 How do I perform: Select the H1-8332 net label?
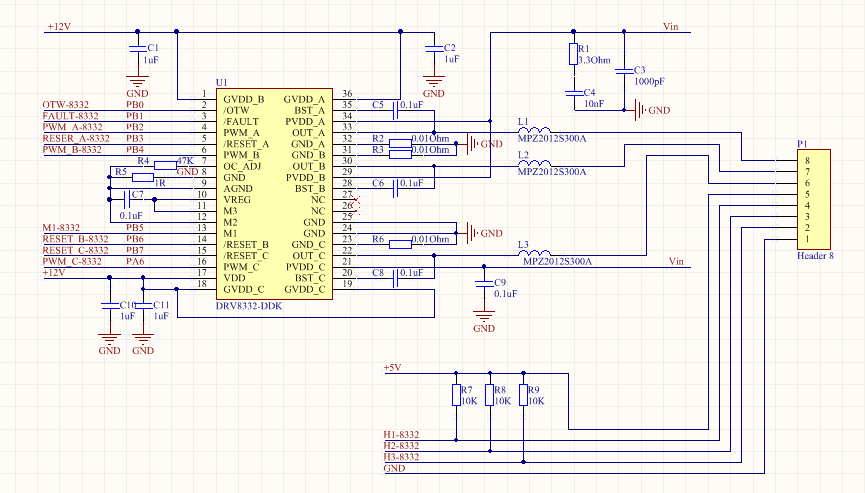point(401,435)
